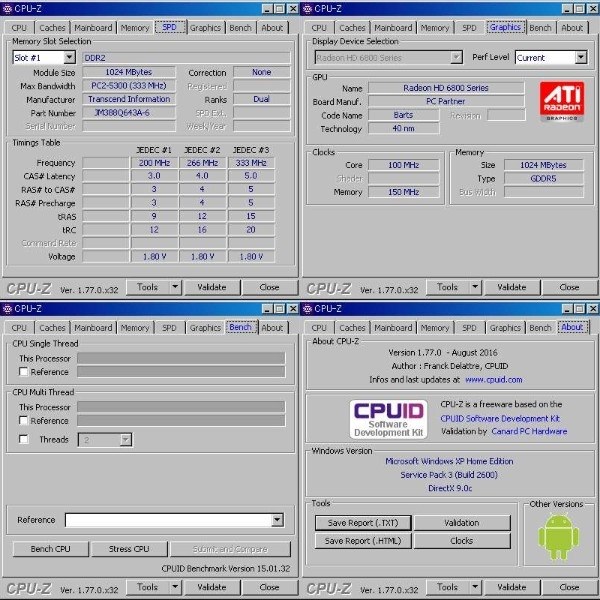Viewport: 600px width, 600px height.
Task: Open Graphics tab in SPD window
Action: 205,28
